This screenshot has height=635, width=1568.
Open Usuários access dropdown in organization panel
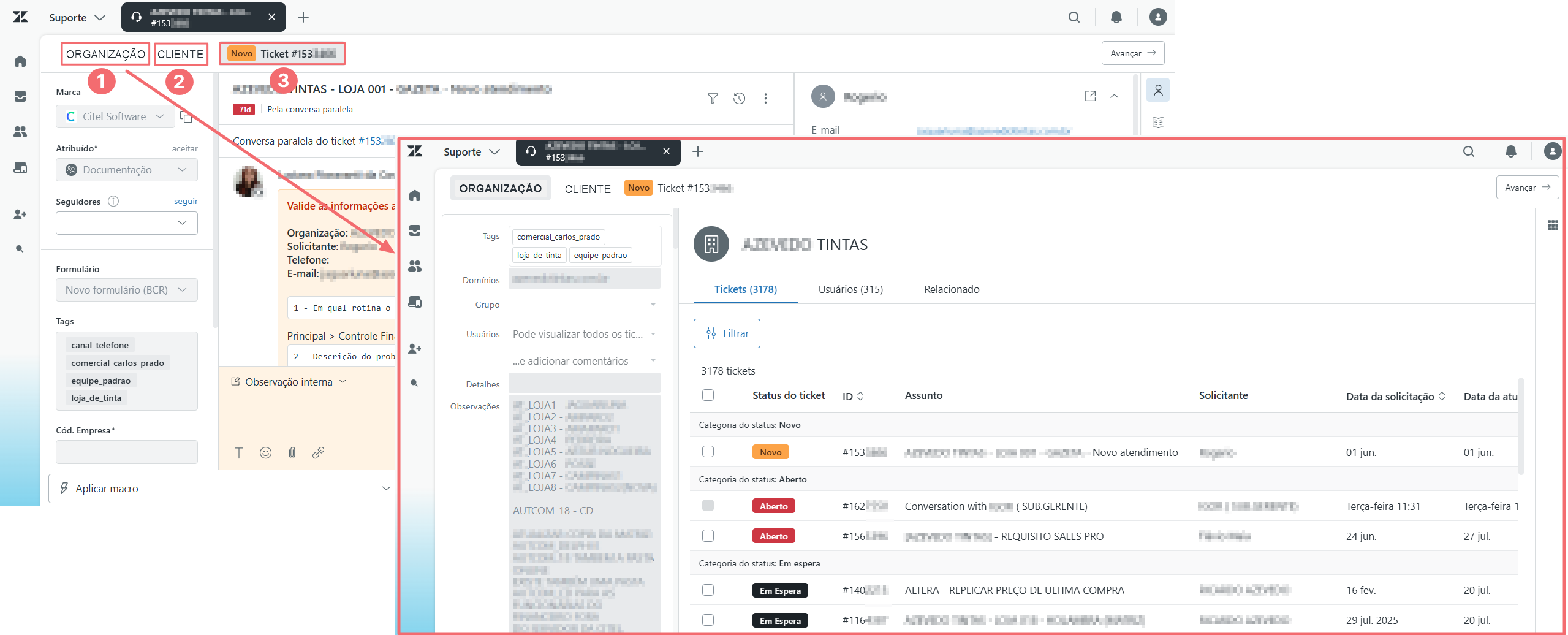(x=585, y=334)
